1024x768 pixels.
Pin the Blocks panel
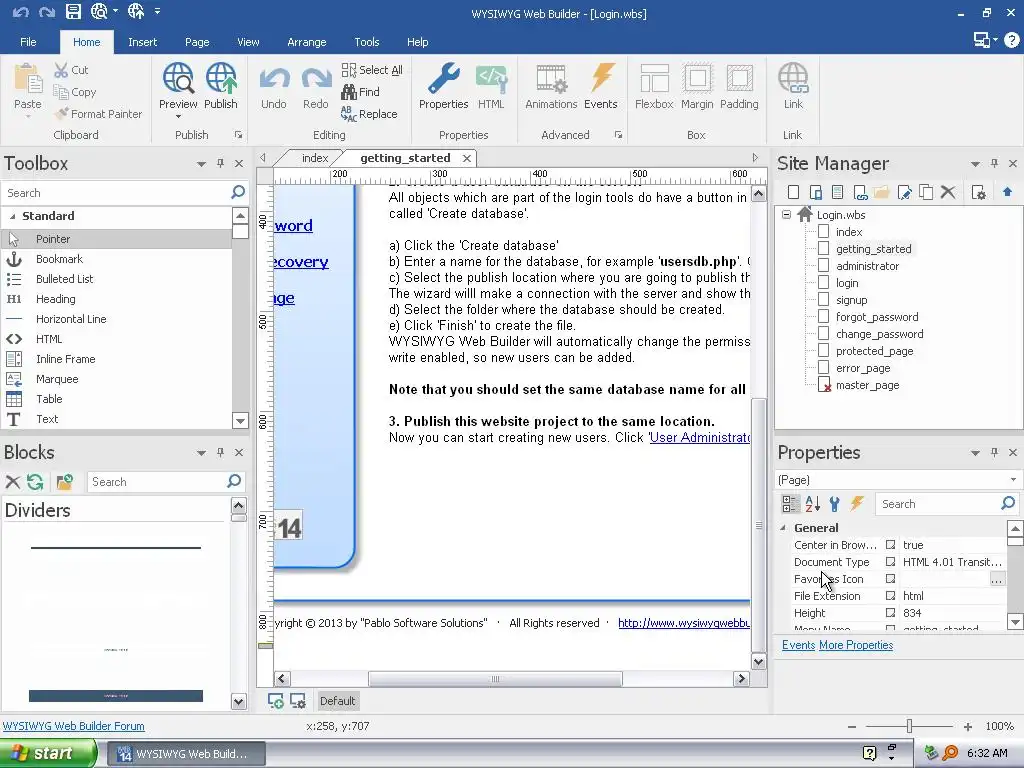coord(221,452)
